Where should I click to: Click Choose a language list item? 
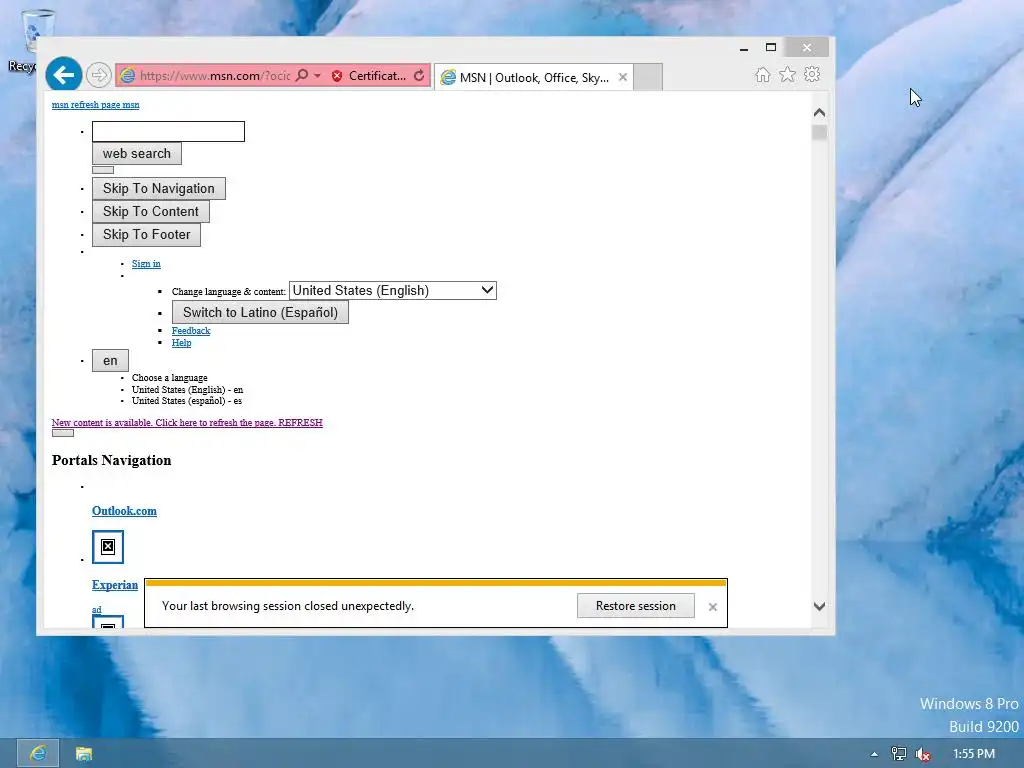pos(170,378)
